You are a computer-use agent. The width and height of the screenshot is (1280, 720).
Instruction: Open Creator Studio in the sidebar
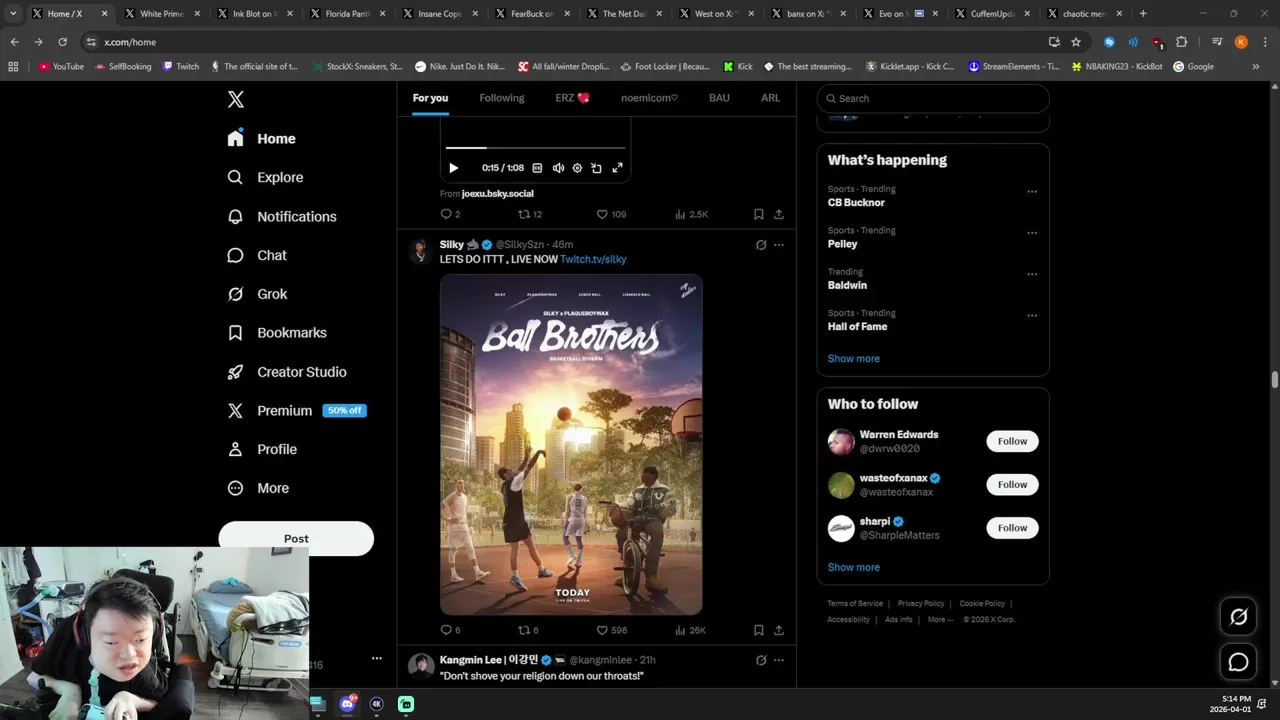[288, 372]
